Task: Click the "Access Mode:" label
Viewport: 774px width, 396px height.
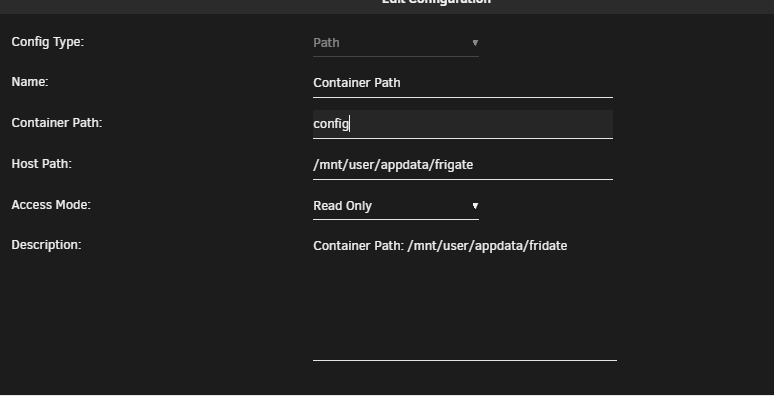Action: click(x=51, y=204)
